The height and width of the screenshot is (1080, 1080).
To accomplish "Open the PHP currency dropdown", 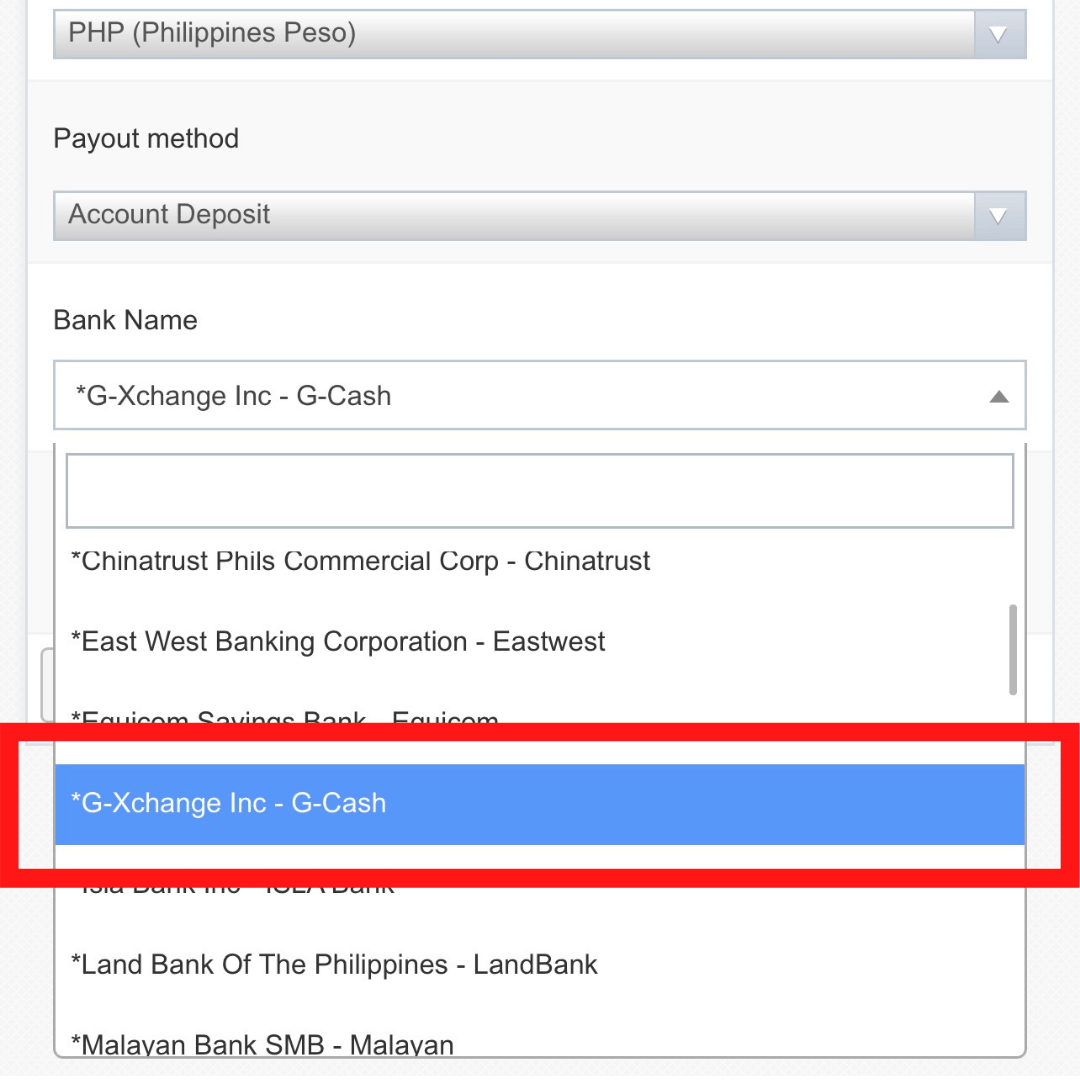I will 540,33.
